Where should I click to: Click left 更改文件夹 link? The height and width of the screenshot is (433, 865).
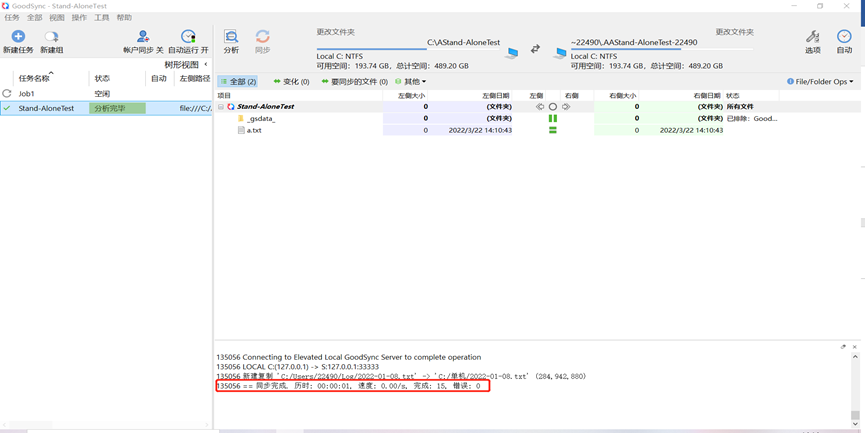click(x=335, y=33)
